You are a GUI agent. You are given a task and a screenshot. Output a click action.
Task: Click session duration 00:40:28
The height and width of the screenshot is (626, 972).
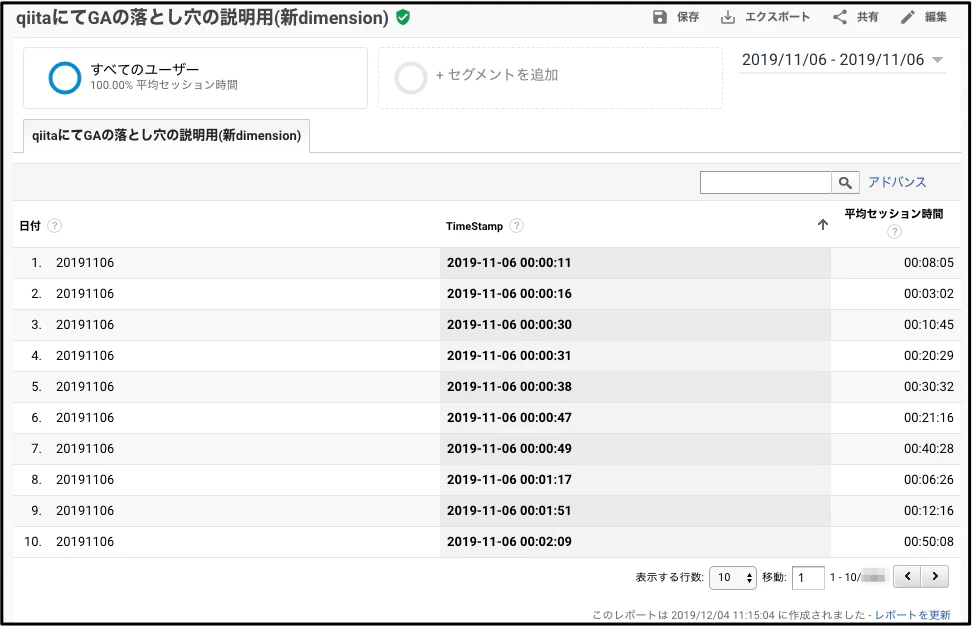pos(929,449)
